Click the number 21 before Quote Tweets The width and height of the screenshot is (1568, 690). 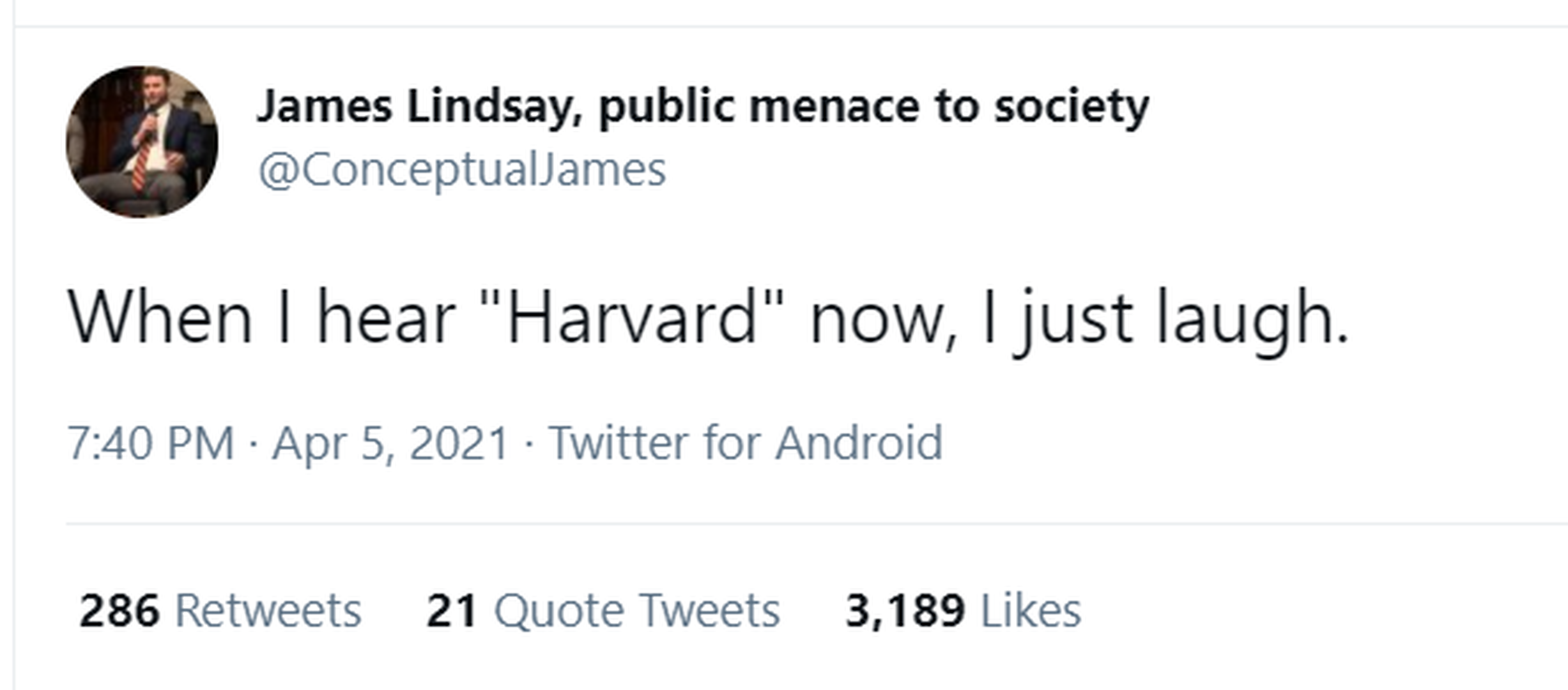(x=452, y=611)
